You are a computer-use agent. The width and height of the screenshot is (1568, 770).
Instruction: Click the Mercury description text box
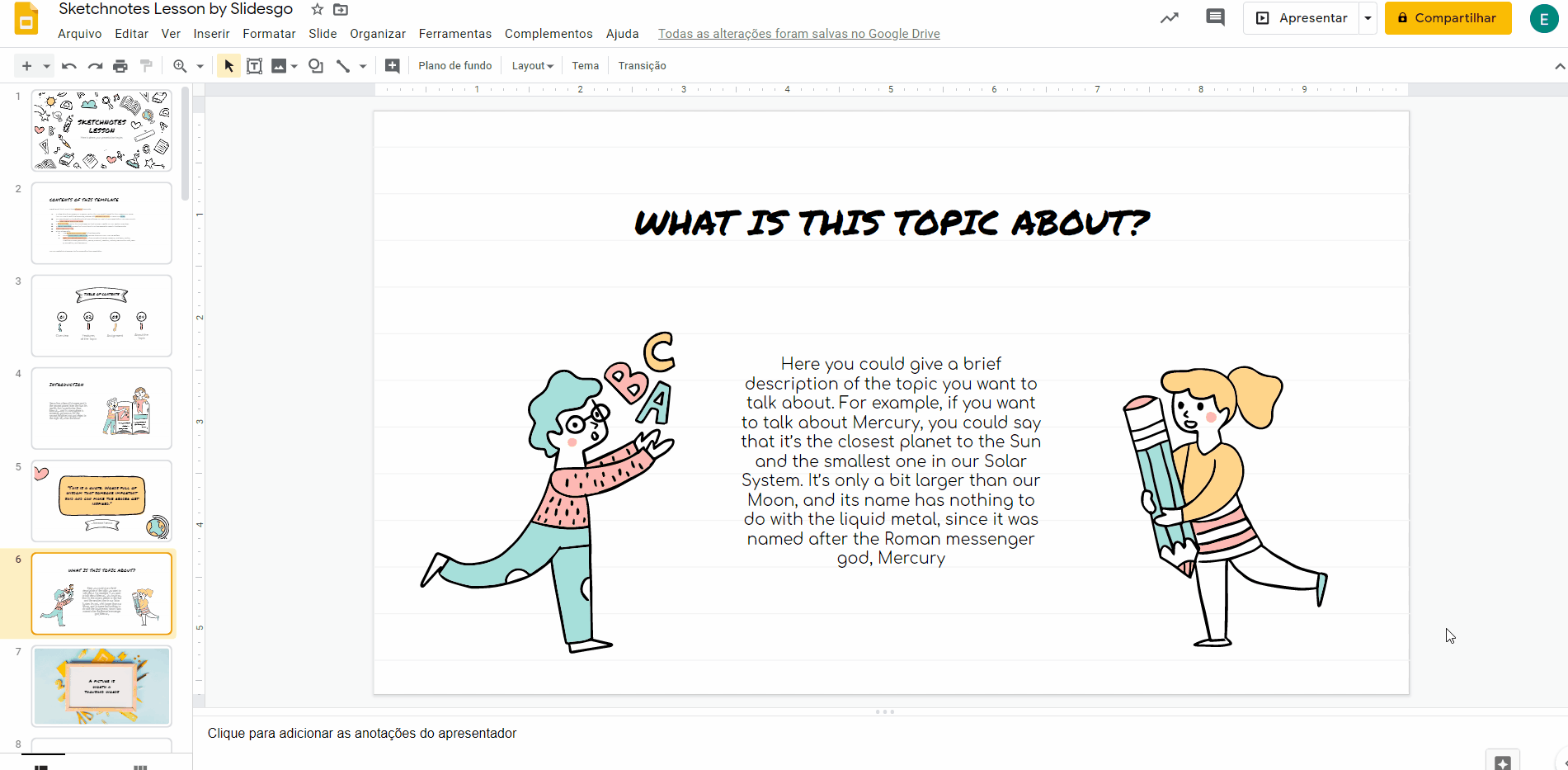point(891,461)
